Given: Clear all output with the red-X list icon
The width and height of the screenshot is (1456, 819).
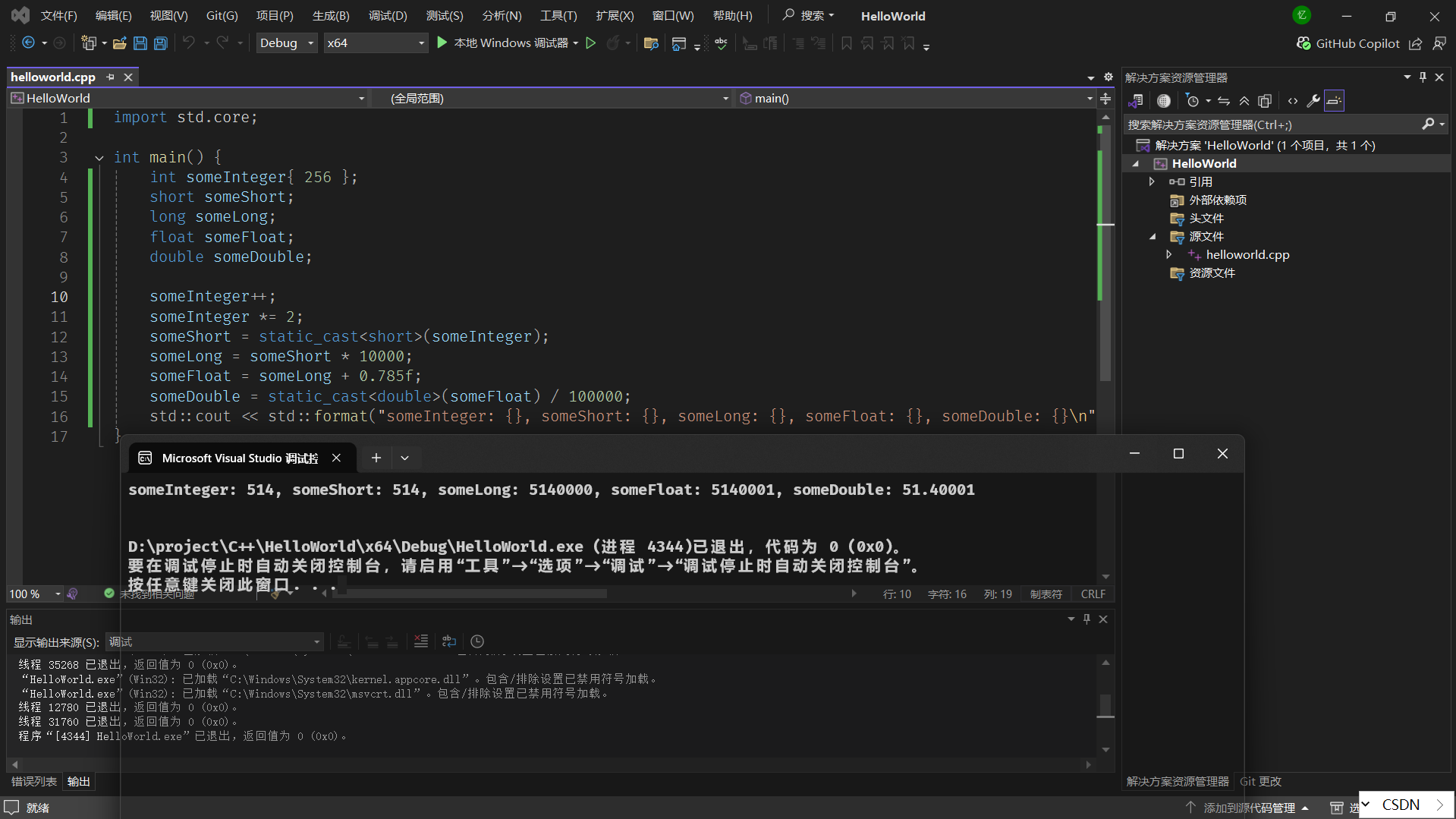Looking at the screenshot, I should point(421,641).
